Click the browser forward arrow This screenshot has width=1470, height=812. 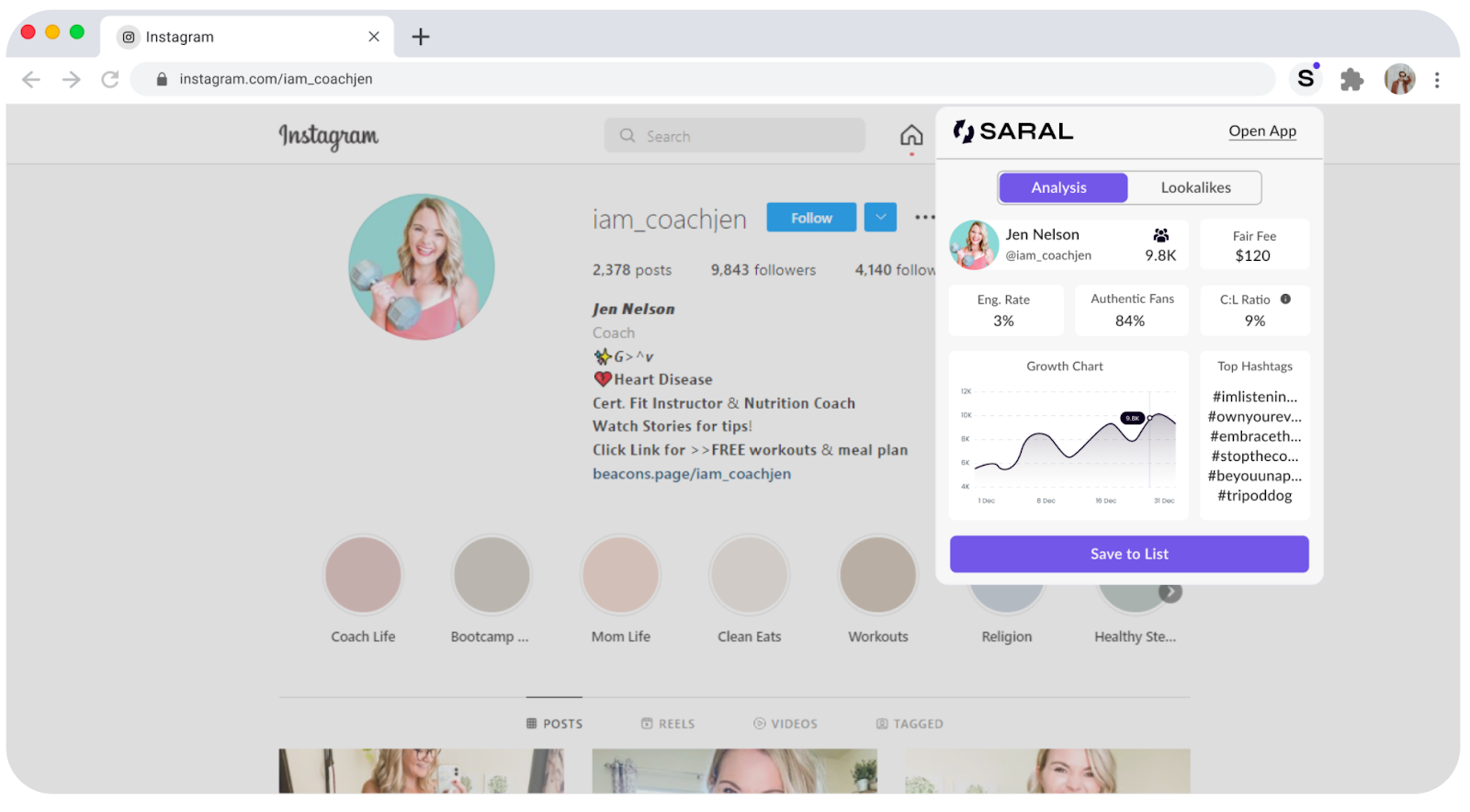click(x=71, y=79)
